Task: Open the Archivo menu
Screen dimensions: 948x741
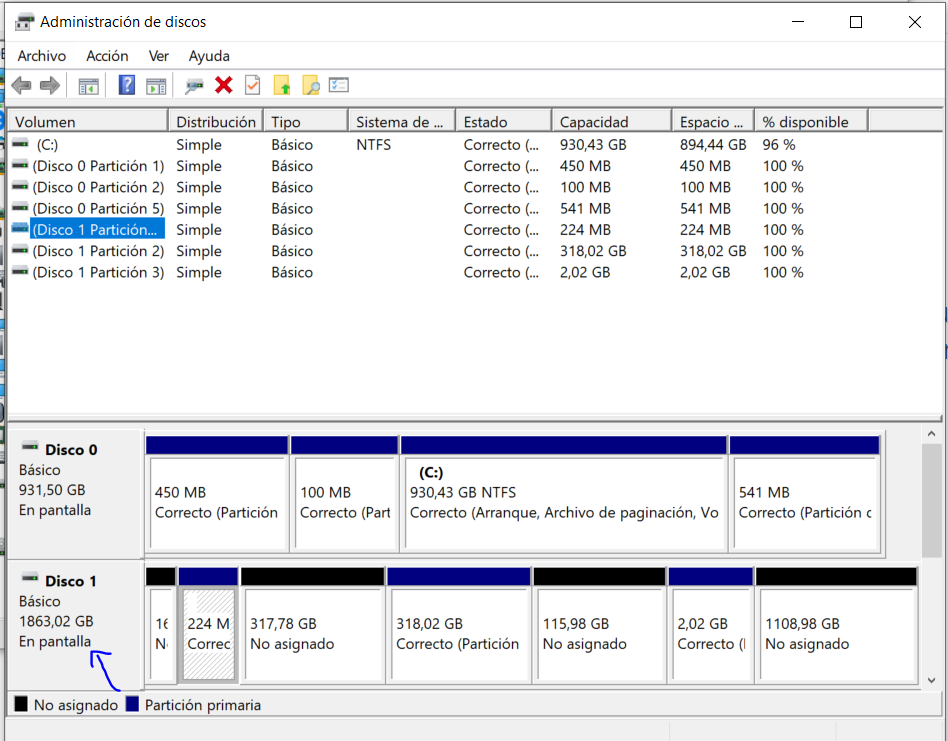Action: coord(42,56)
